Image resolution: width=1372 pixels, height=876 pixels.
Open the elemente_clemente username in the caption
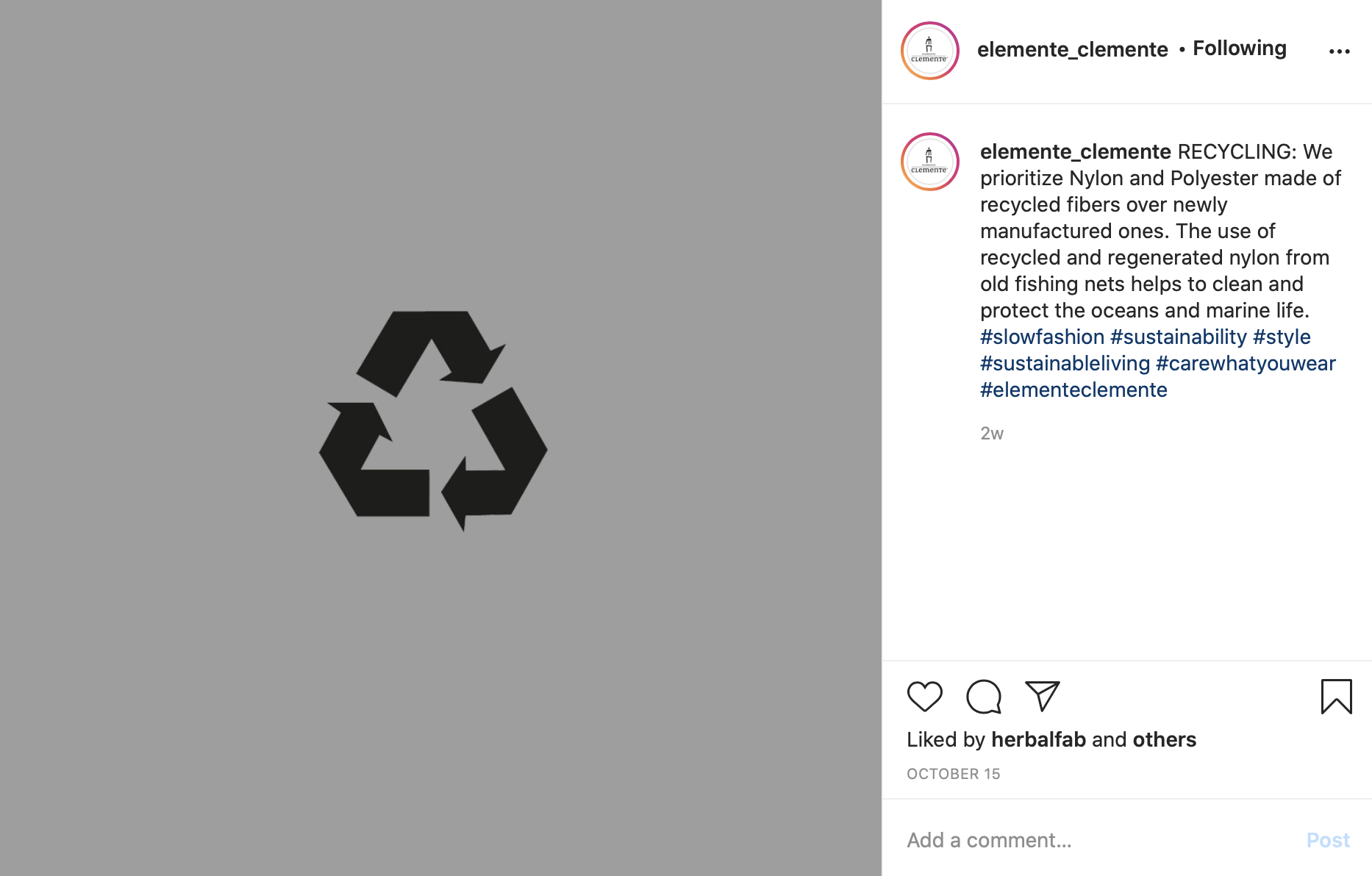(x=1075, y=151)
